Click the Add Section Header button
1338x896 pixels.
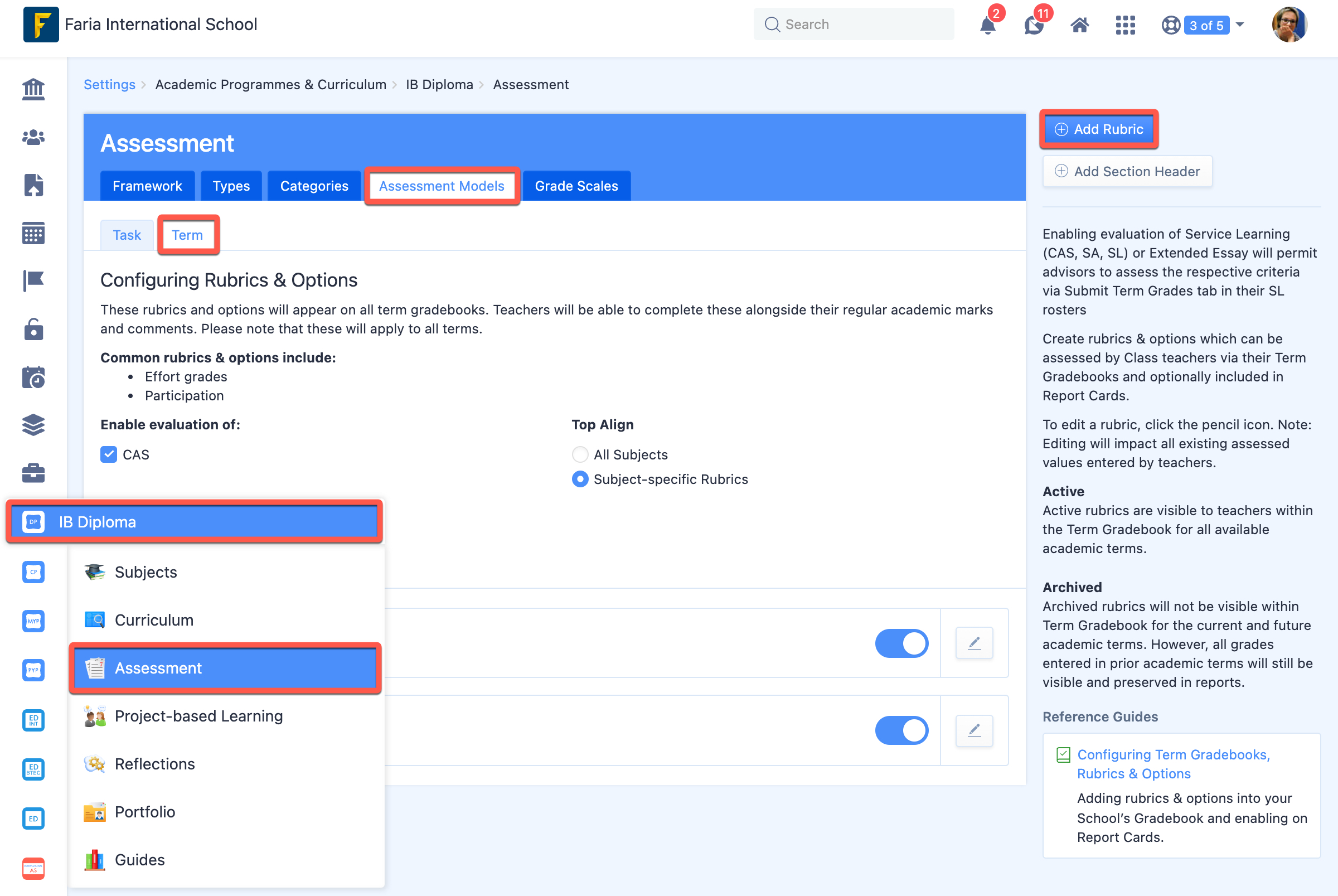tap(1127, 171)
